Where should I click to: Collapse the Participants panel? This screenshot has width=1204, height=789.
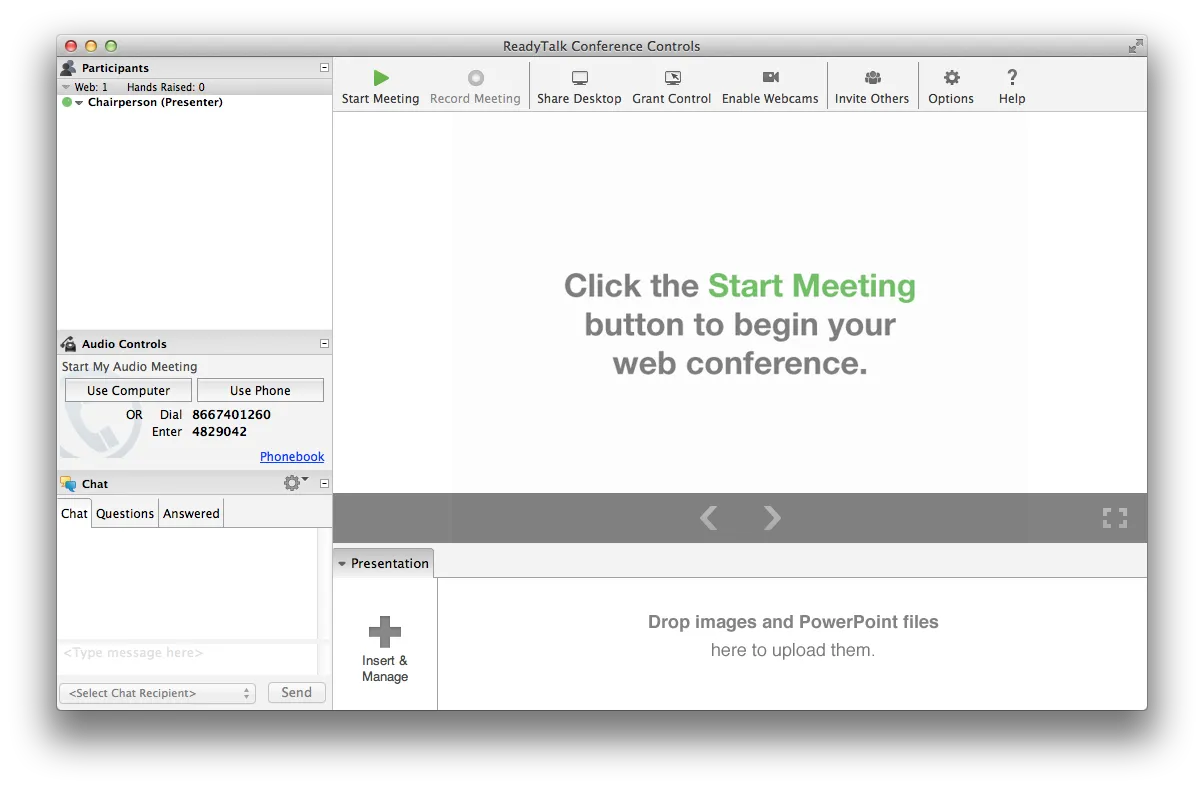322,67
